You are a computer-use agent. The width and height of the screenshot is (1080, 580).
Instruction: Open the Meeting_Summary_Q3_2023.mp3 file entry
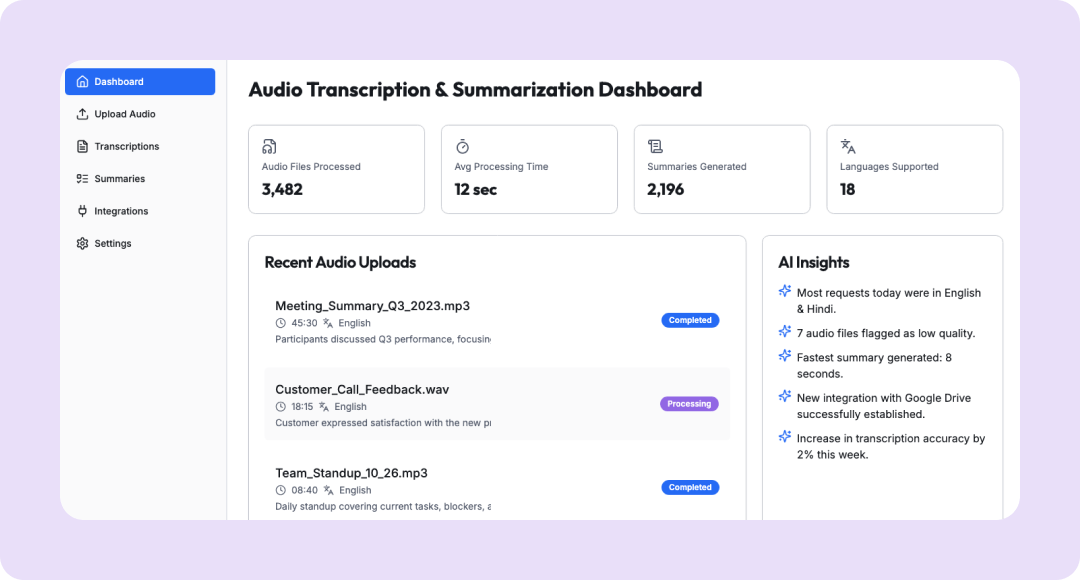point(372,306)
